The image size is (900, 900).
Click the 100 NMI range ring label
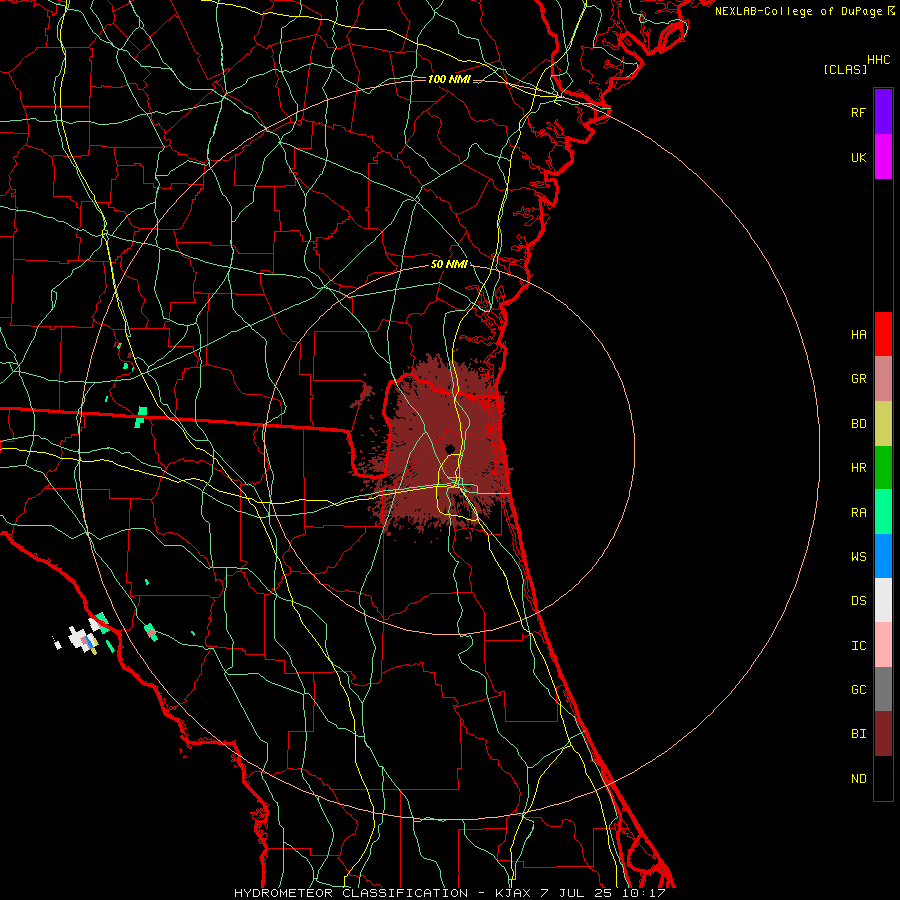[449, 79]
